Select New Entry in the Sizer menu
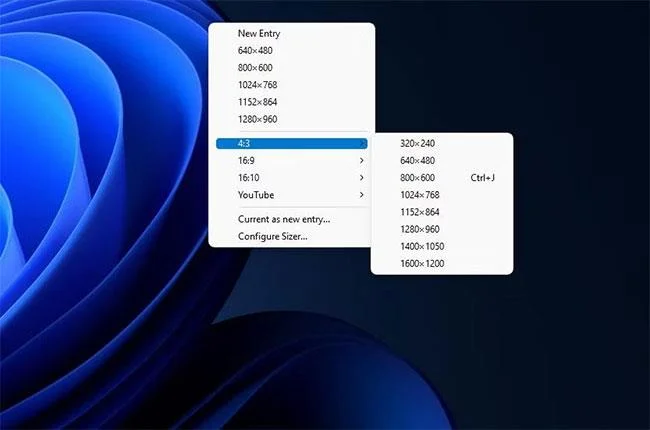This screenshot has height=430, width=650. pyautogui.click(x=291, y=33)
